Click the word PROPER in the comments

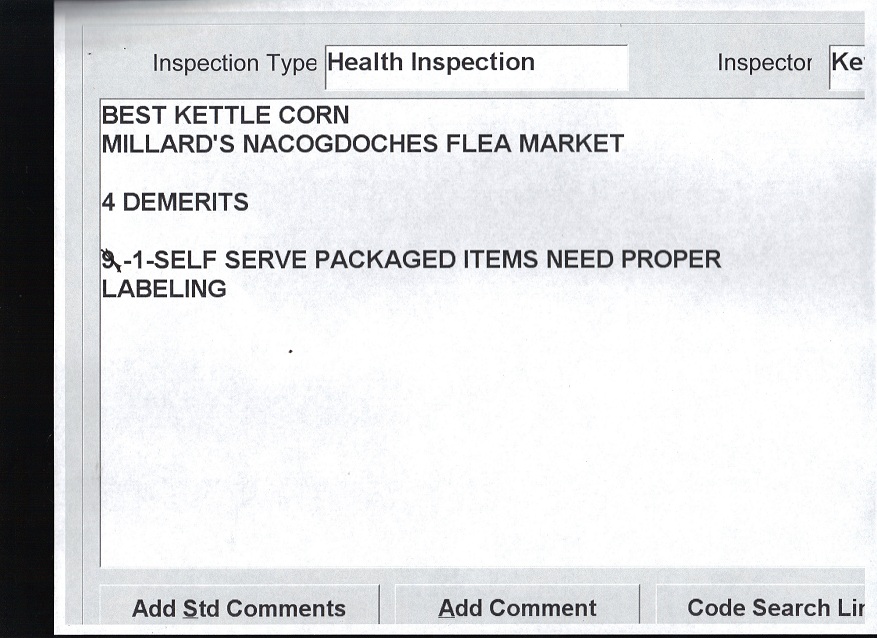[x=670, y=261]
